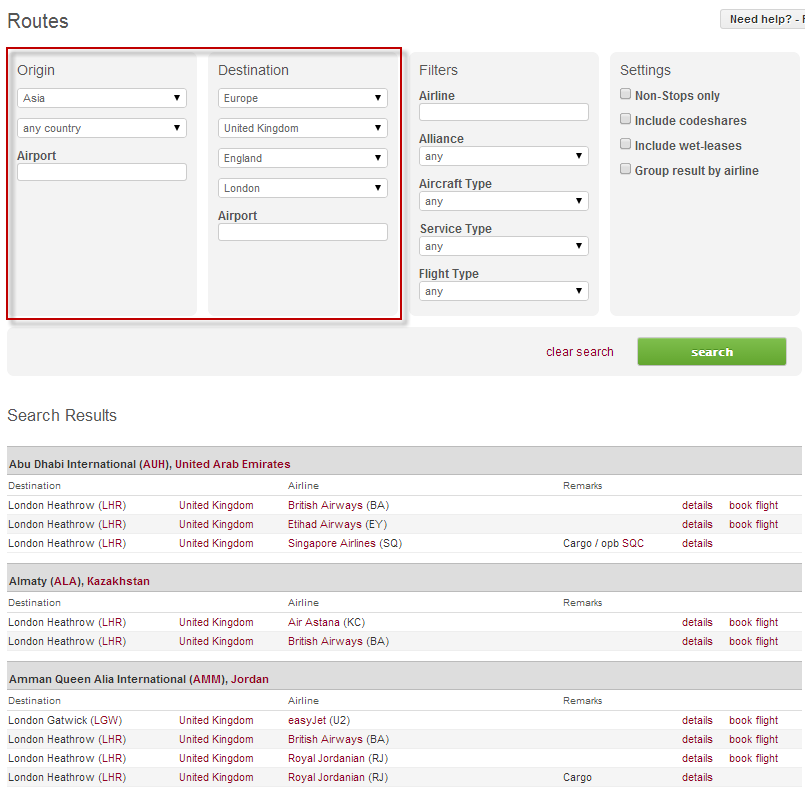Click book flight for Air Astana
The height and width of the screenshot is (791, 805).
[753, 622]
